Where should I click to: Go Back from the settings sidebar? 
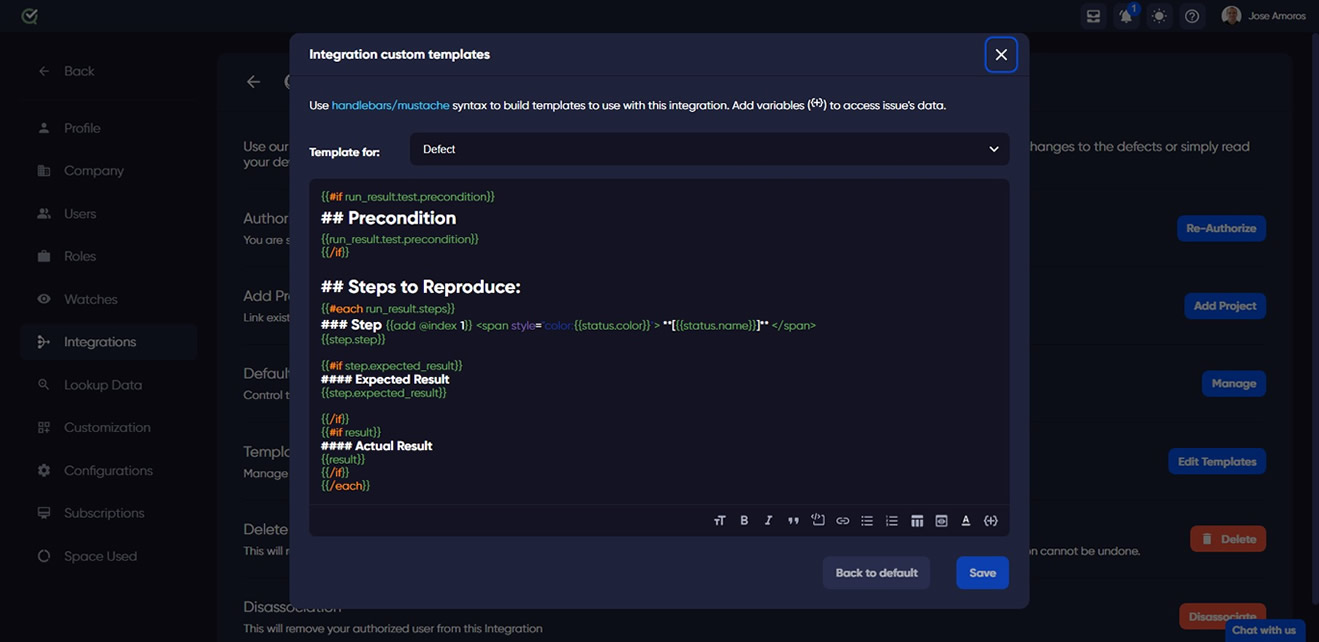(x=66, y=71)
